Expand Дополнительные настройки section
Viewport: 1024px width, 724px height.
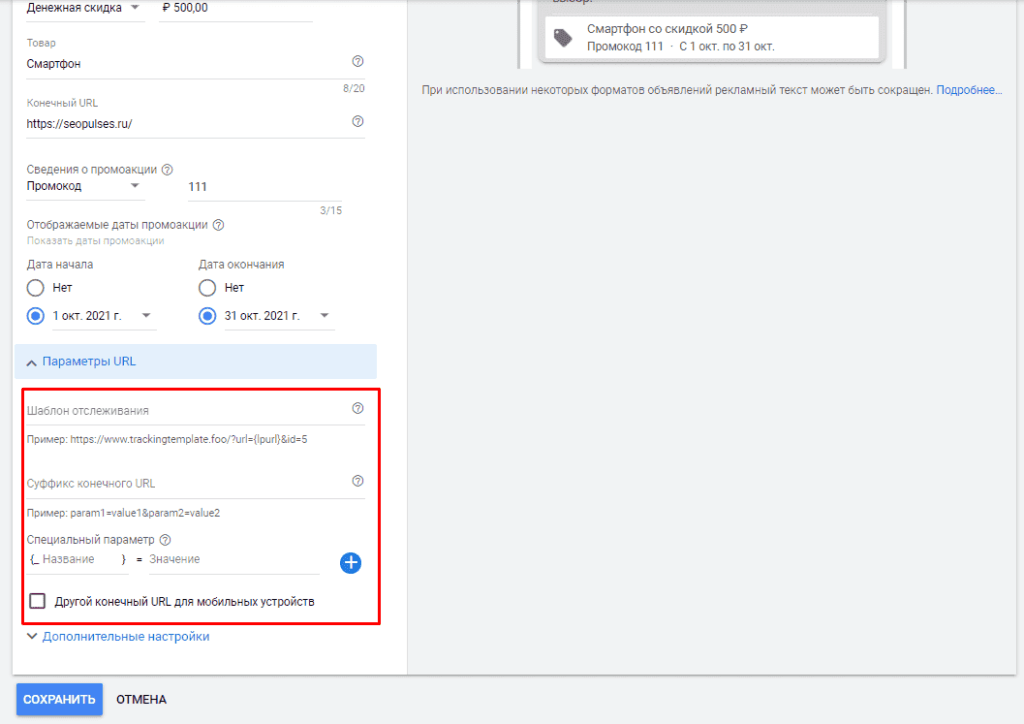[118, 637]
